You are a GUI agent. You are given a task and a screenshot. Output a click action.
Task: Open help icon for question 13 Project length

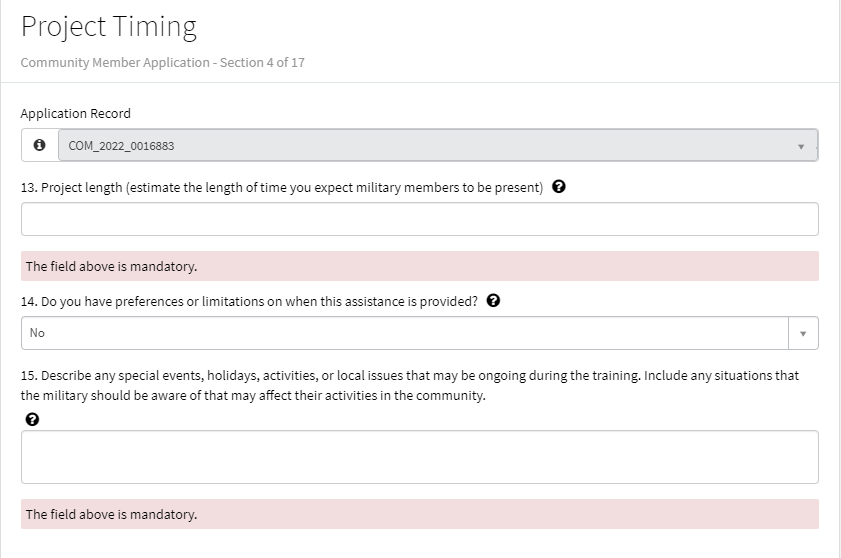click(559, 187)
